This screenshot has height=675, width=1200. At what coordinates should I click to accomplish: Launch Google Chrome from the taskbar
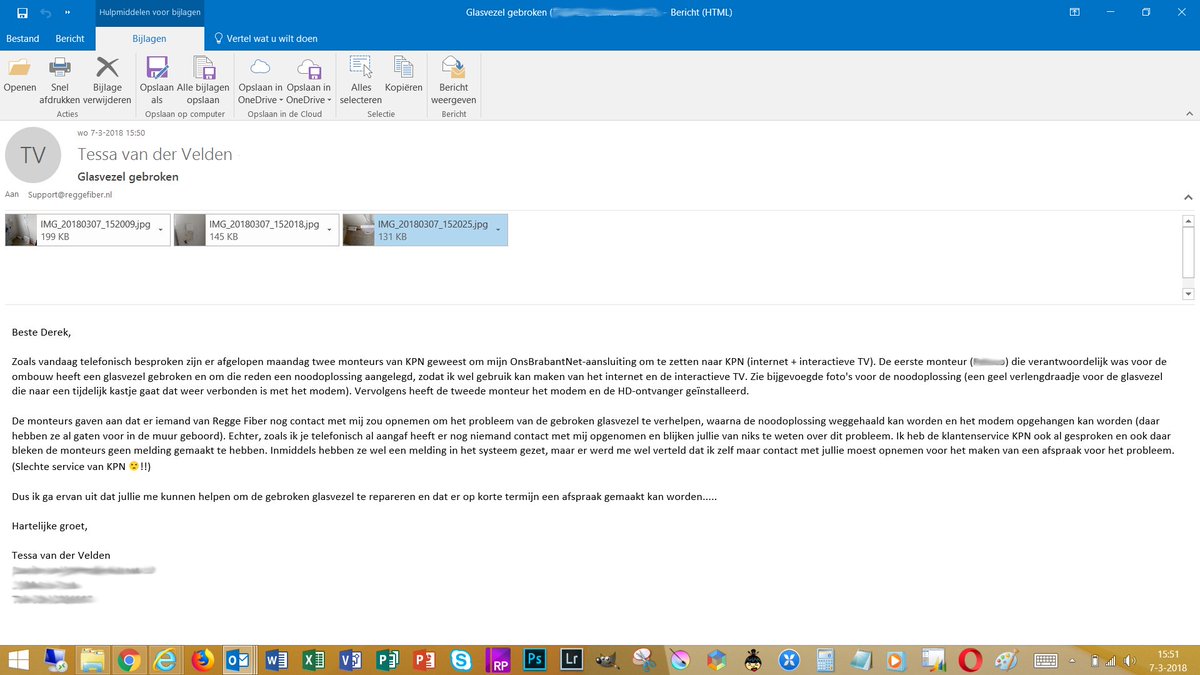[128, 659]
